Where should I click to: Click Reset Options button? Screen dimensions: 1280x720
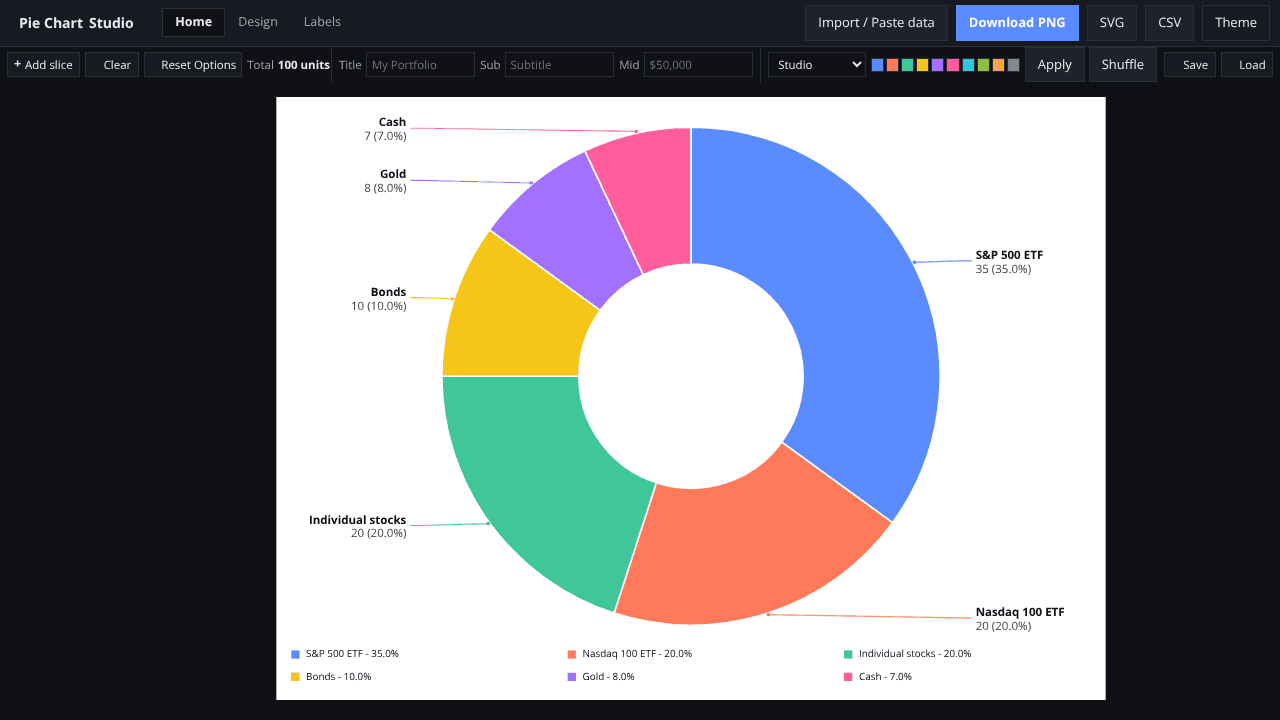coord(193,65)
